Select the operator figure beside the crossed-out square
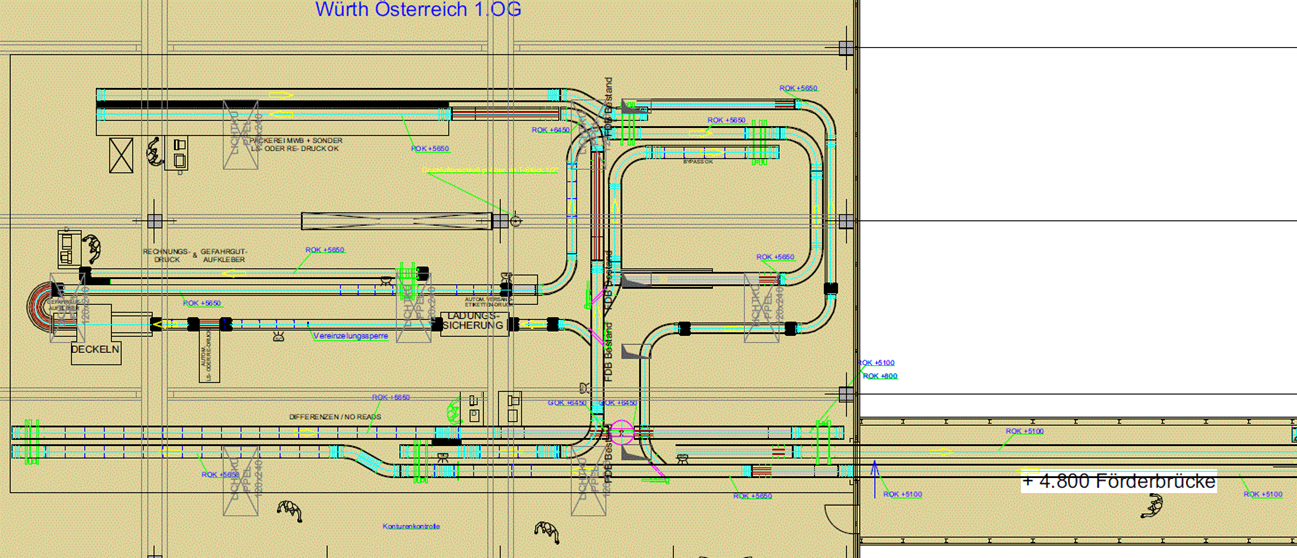This screenshot has width=1297, height=558. pos(155,152)
